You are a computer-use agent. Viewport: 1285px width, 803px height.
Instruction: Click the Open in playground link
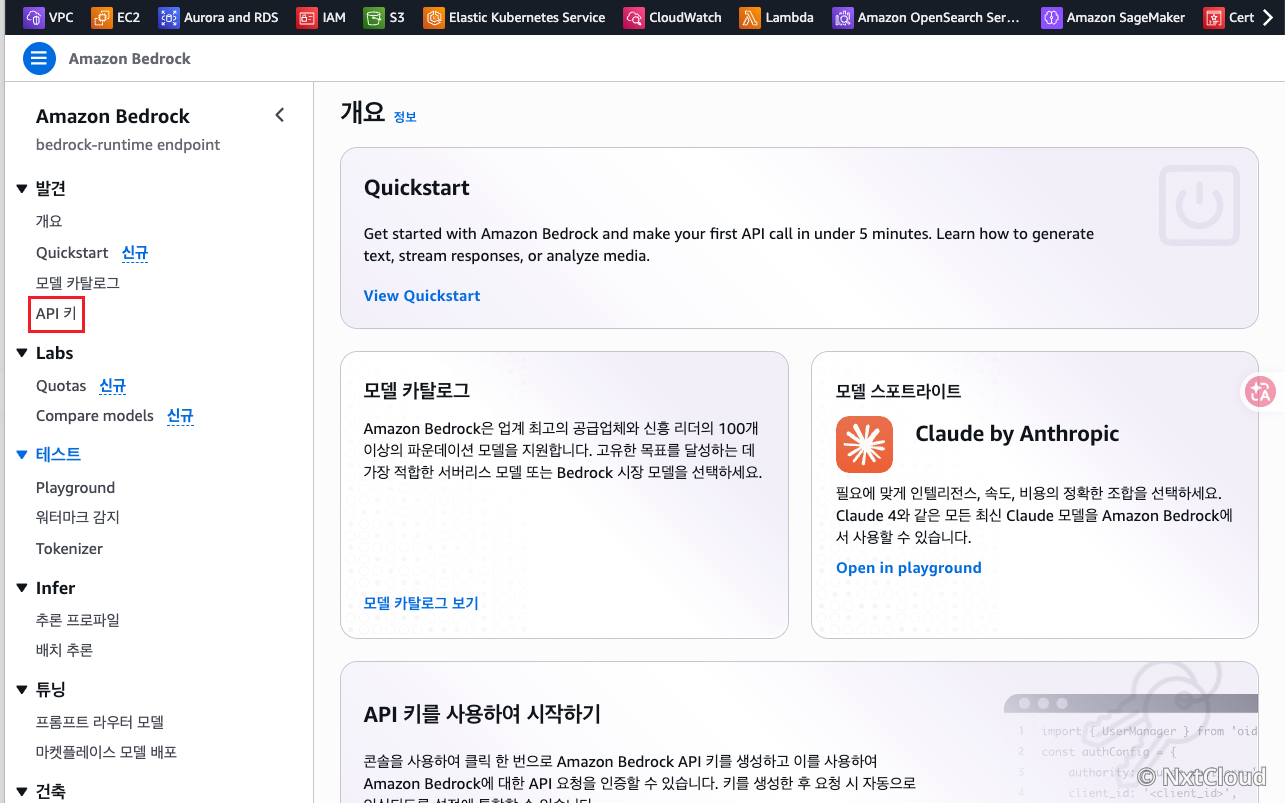tap(909, 567)
